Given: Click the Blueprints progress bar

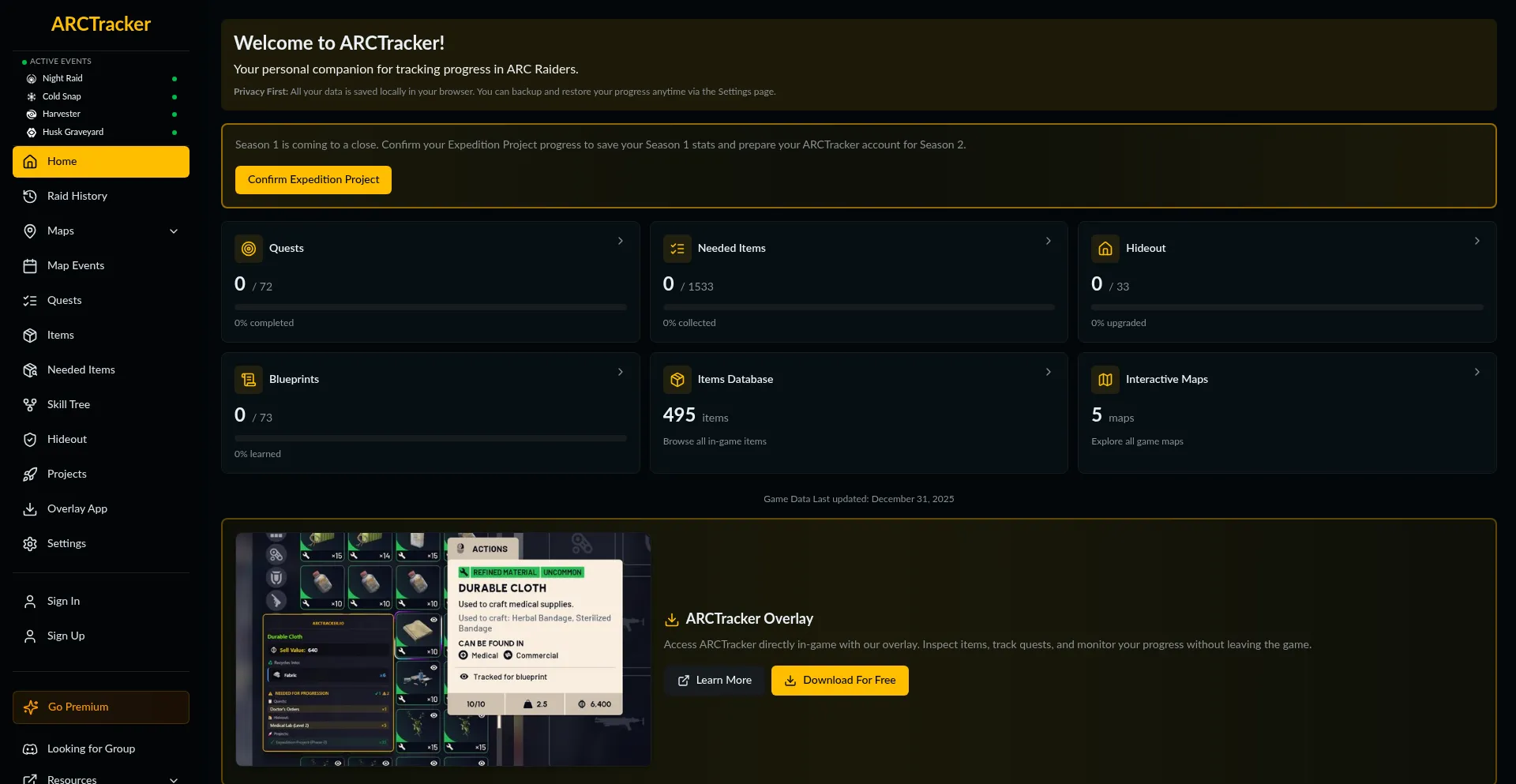Looking at the screenshot, I should tap(430, 438).
